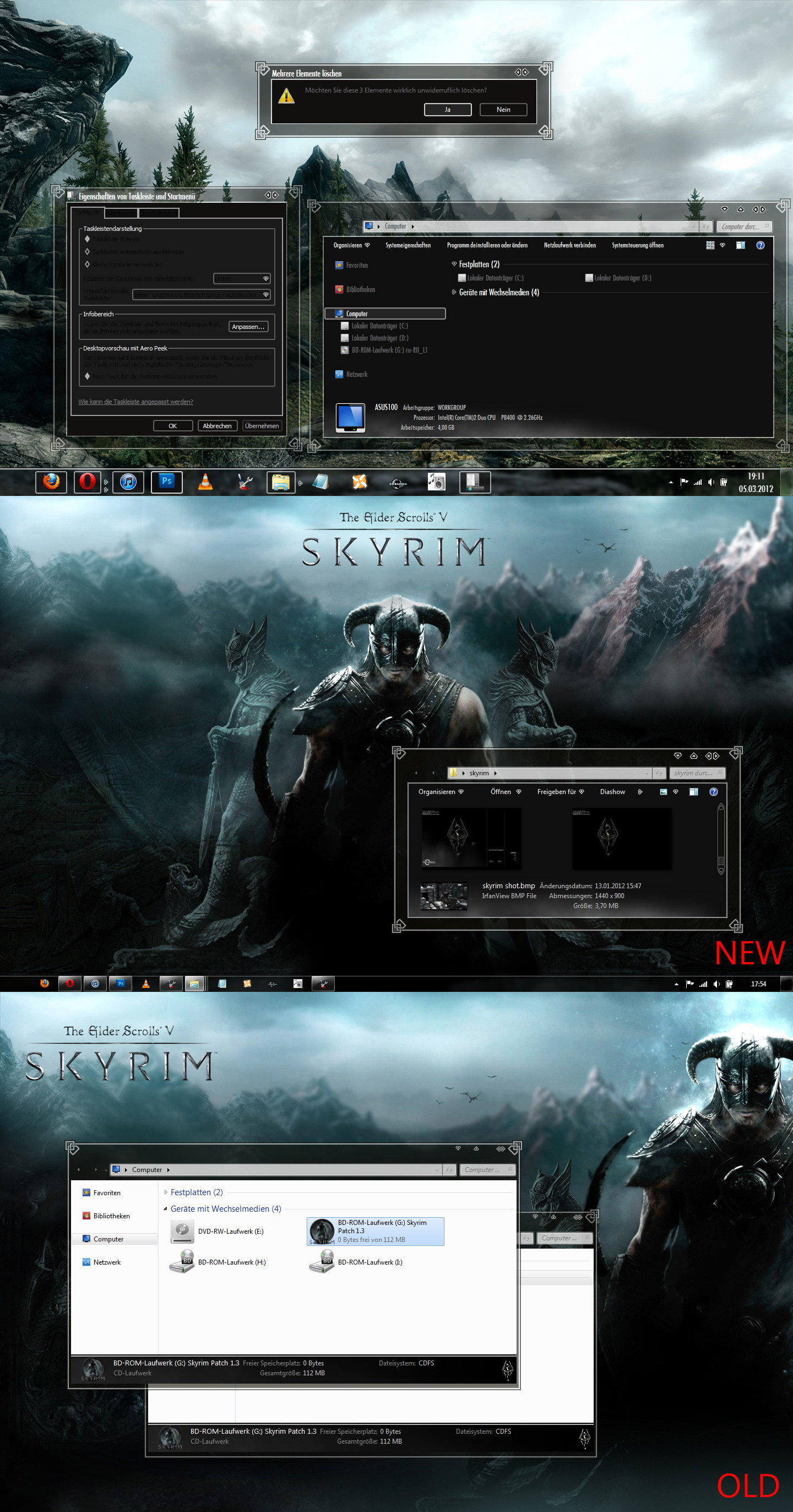Screen dimensions: 793x1512
Task: Open Firefox on the 17:54 taskbar
Action: 45,983
